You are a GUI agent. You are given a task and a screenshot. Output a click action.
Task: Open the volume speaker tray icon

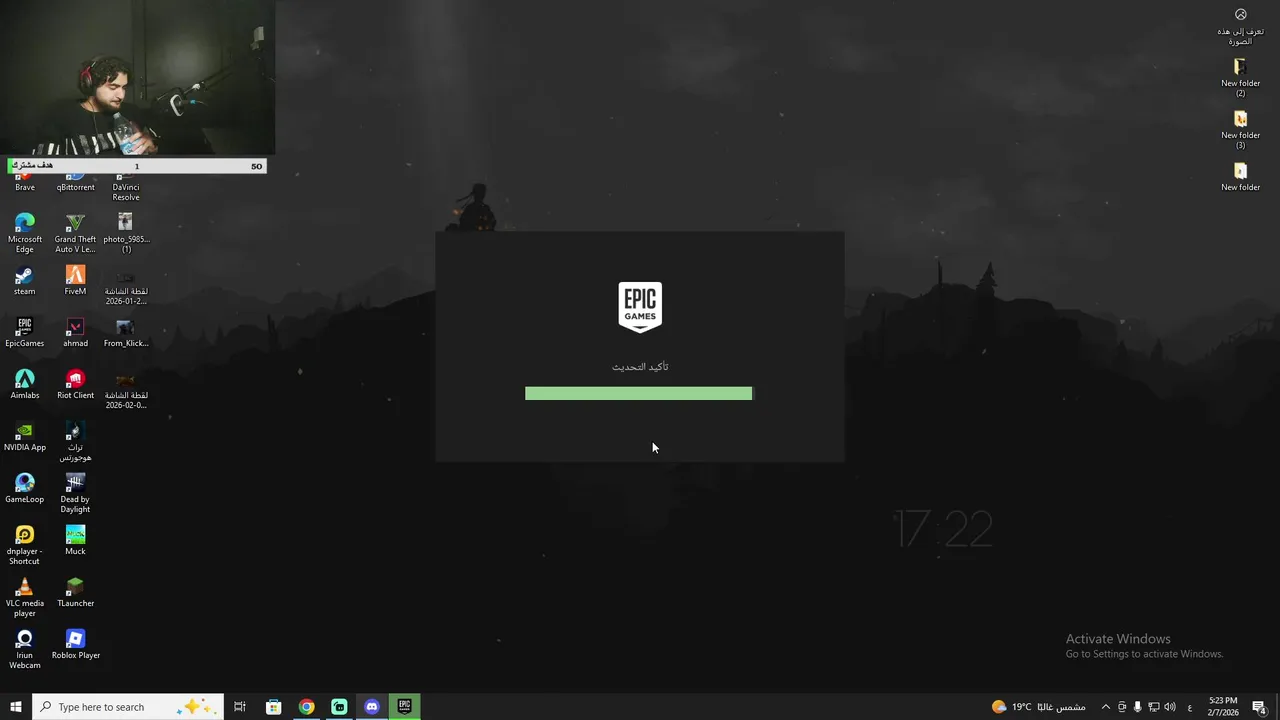[1170, 707]
